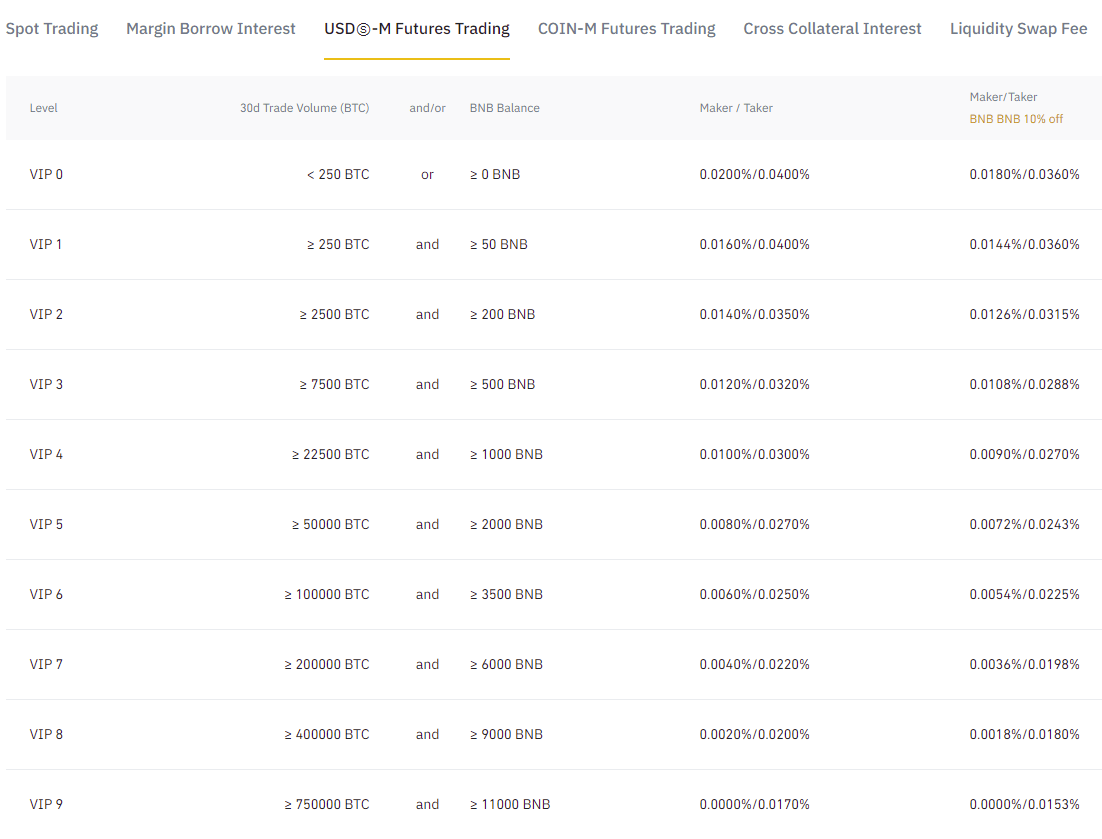This screenshot has height=839, width=1102.
Task: Click the VIP 1 label
Action: pyautogui.click(x=46, y=244)
